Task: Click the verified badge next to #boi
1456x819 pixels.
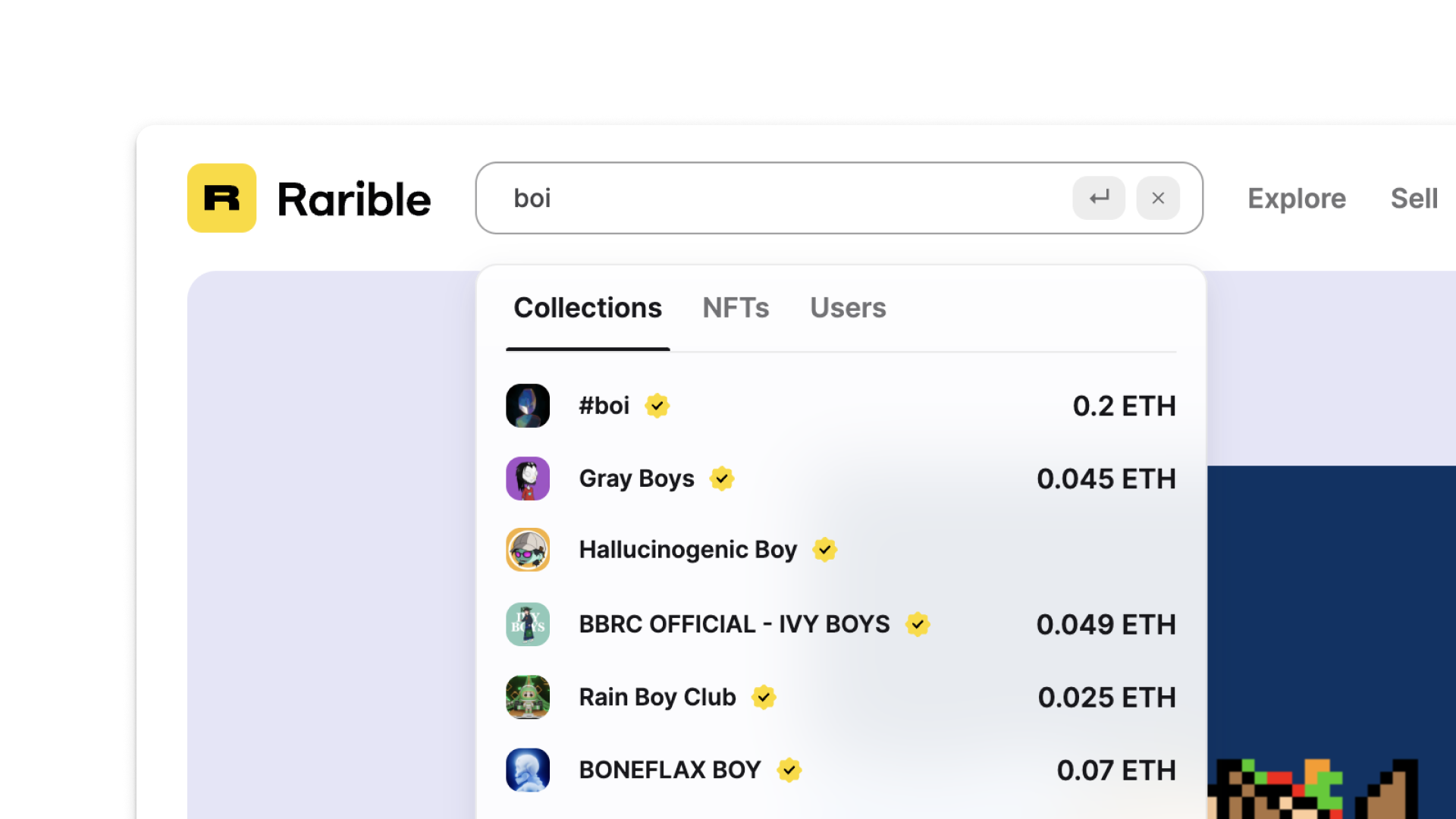Action: click(x=657, y=406)
